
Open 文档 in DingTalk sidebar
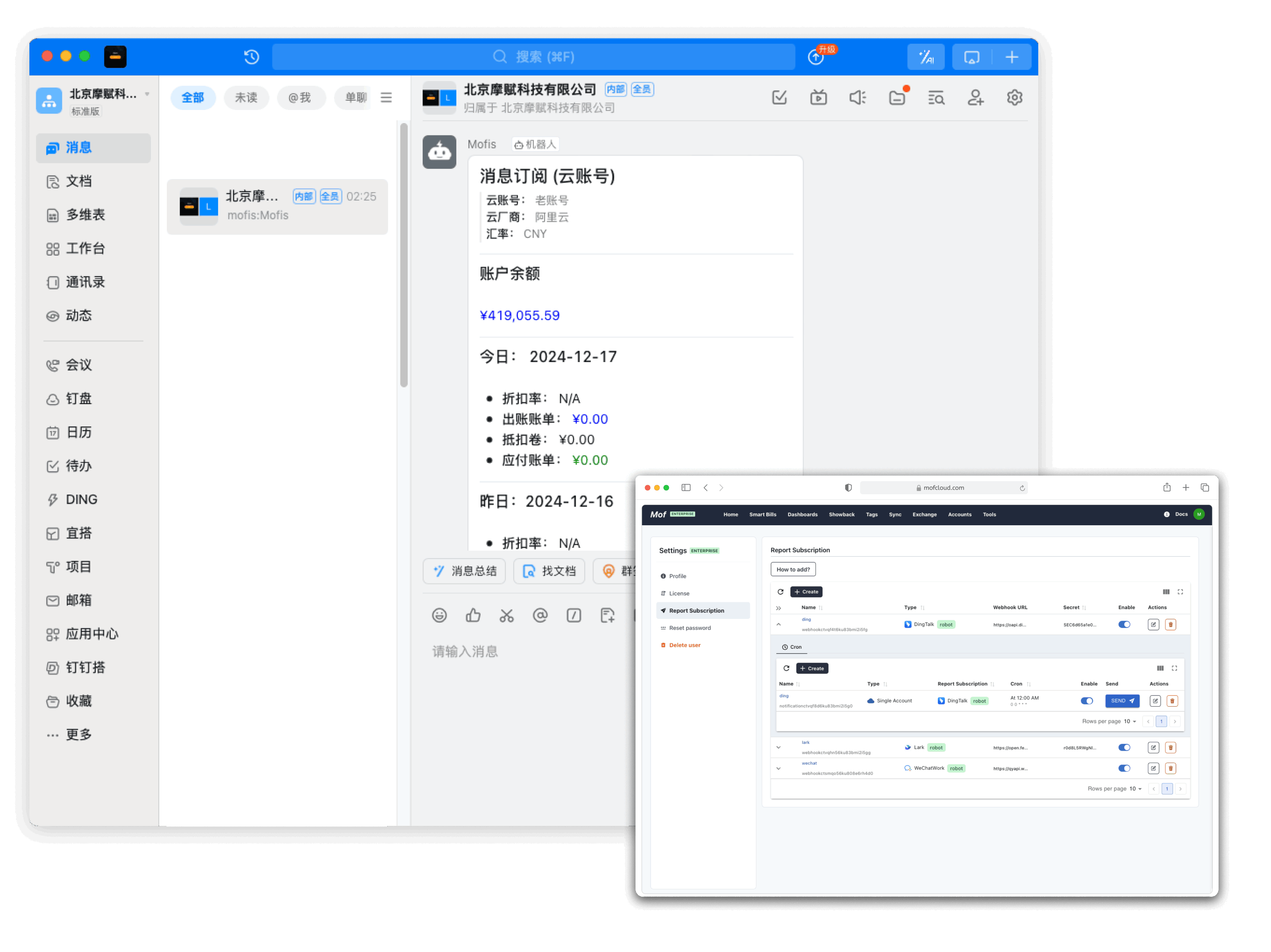coord(93,181)
